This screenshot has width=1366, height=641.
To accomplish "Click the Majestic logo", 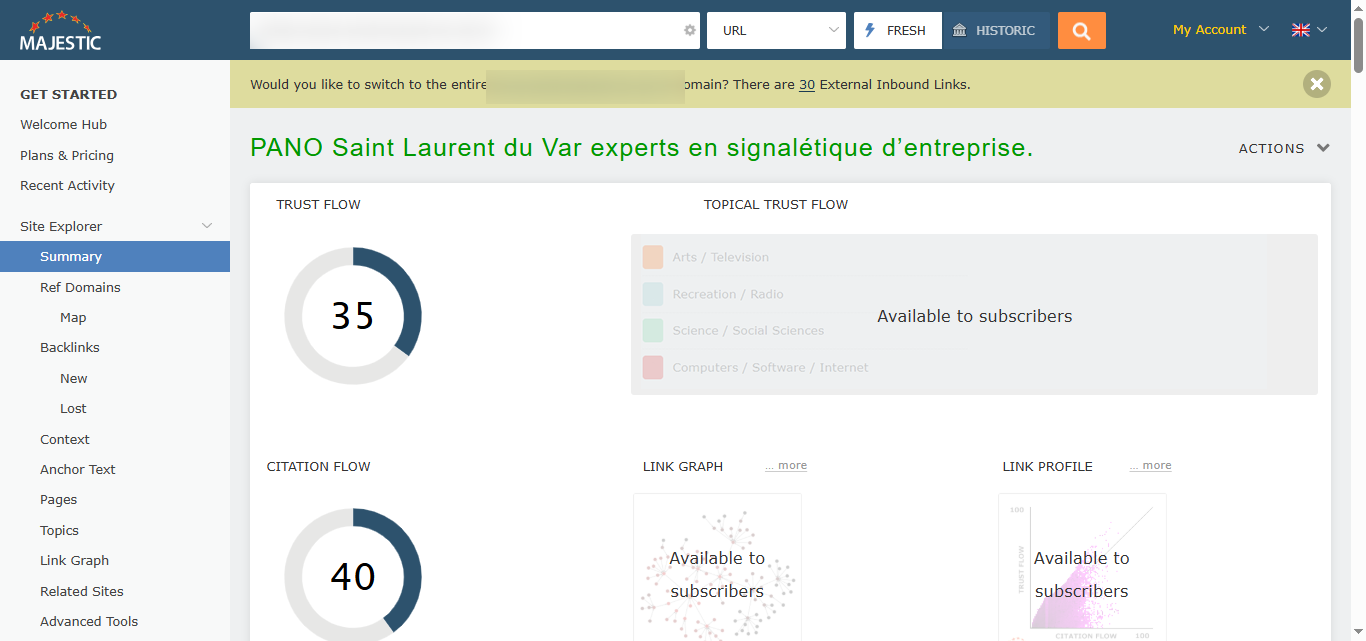I will pos(60,31).
